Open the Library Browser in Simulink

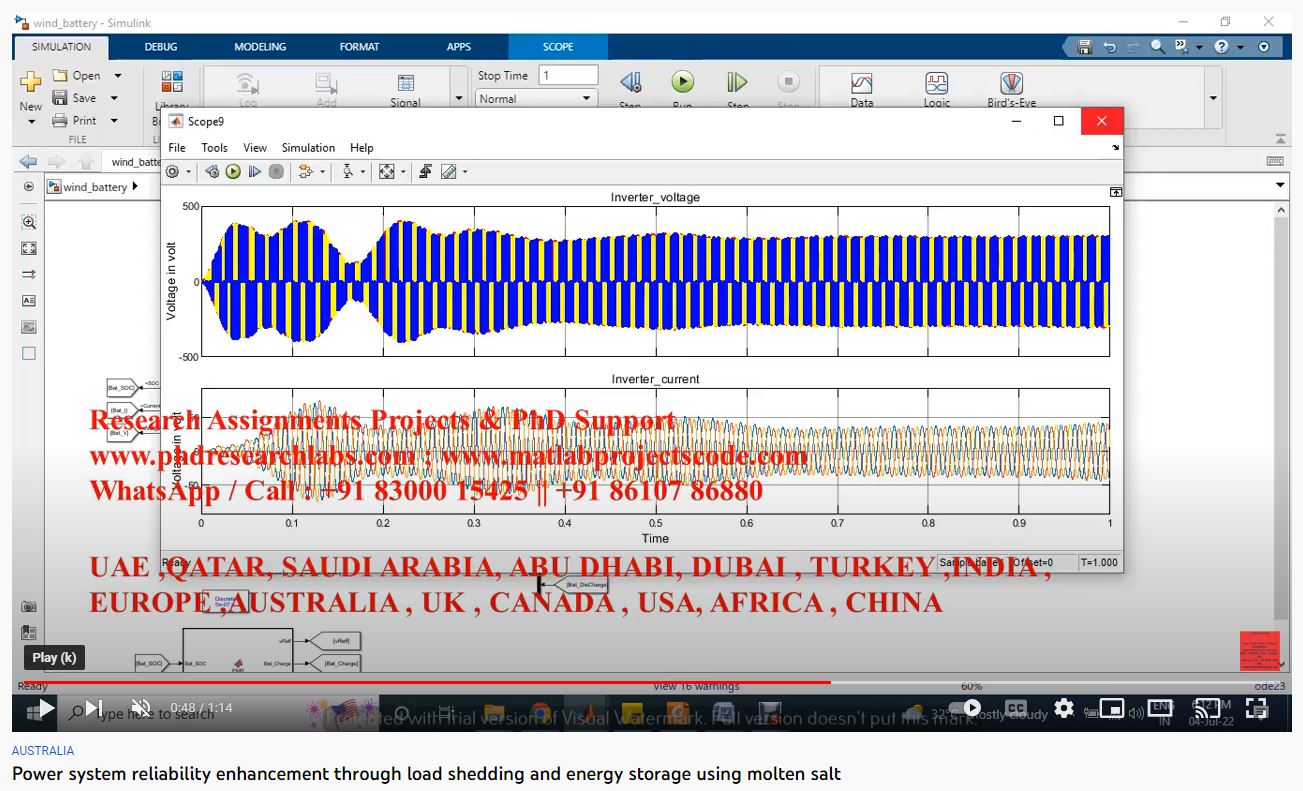[172, 83]
